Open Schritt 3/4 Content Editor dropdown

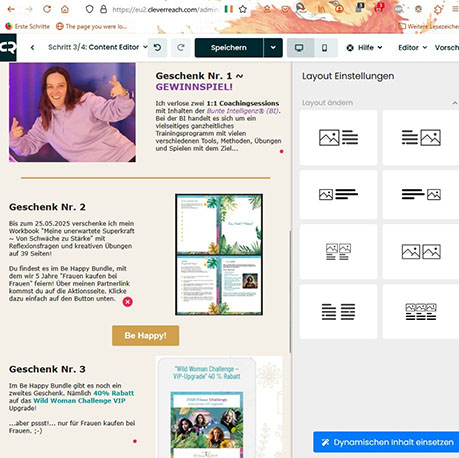click(98, 47)
